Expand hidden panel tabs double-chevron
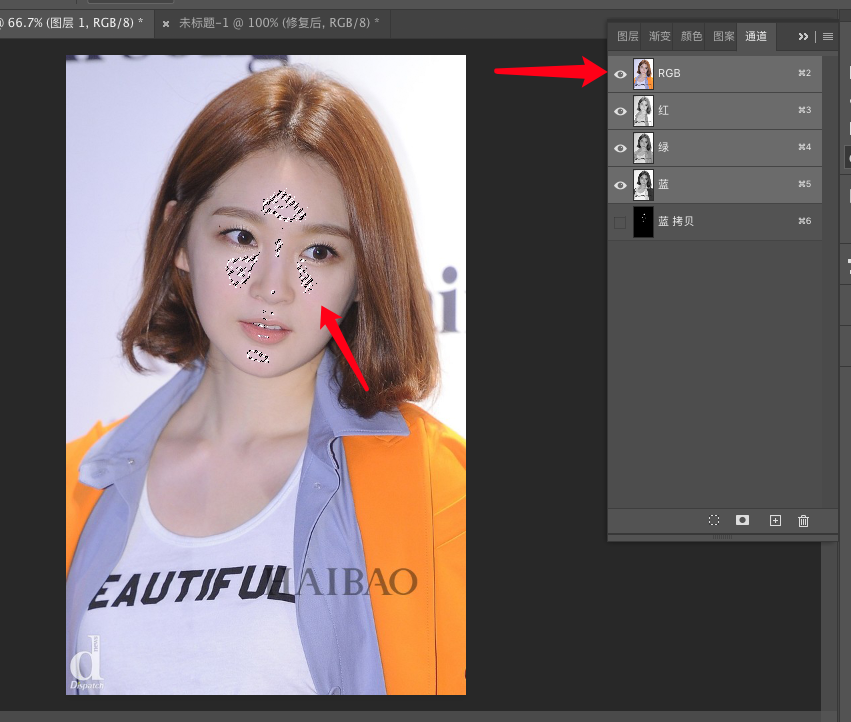Screen dimensions: 851x722 pyautogui.click(x=803, y=36)
